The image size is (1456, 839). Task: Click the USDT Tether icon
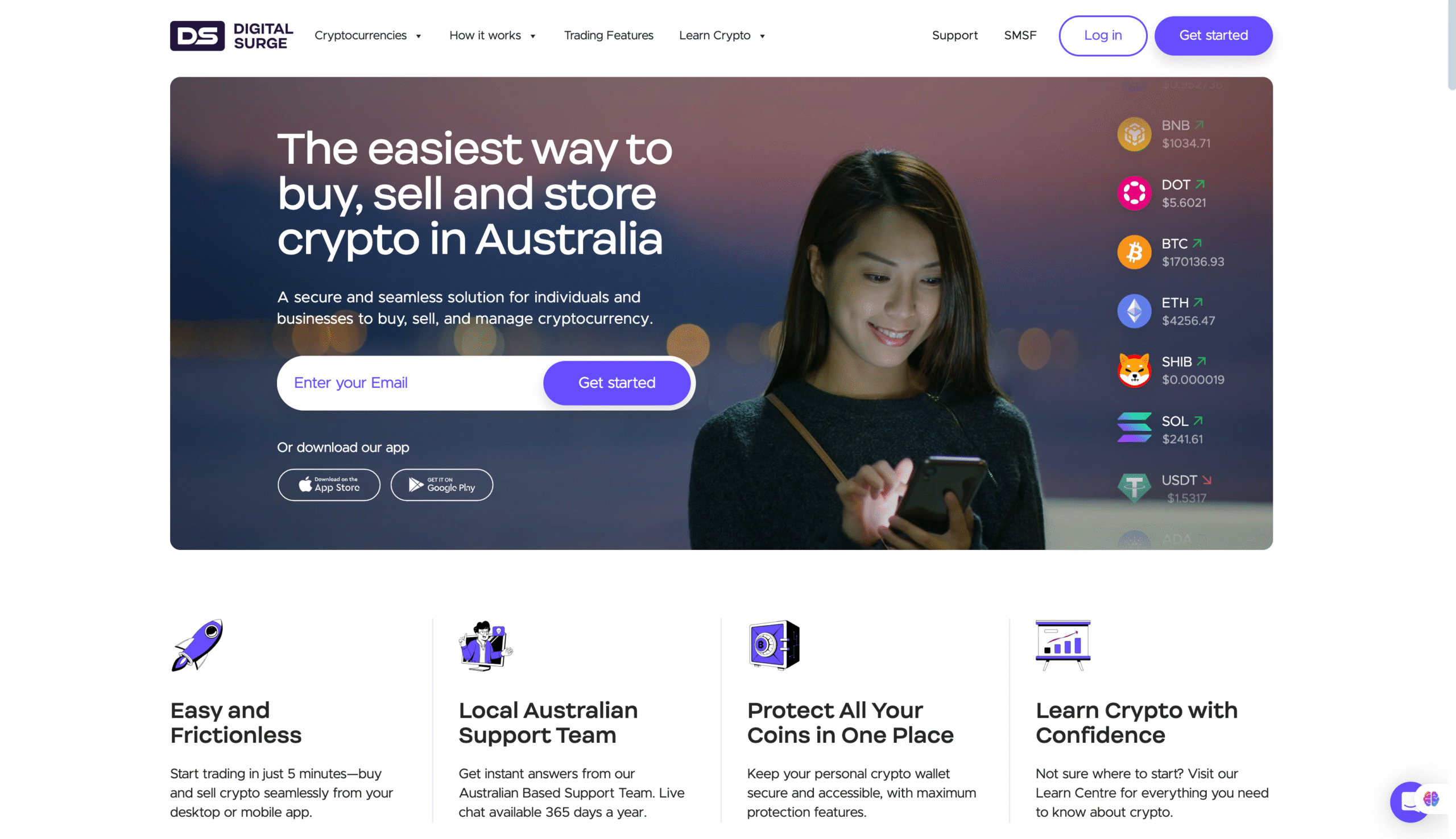tap(1134, 488)
